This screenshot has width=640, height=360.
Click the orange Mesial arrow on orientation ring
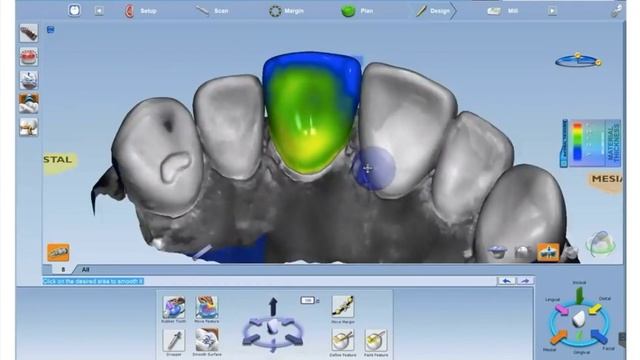click(x=558, y=337)
